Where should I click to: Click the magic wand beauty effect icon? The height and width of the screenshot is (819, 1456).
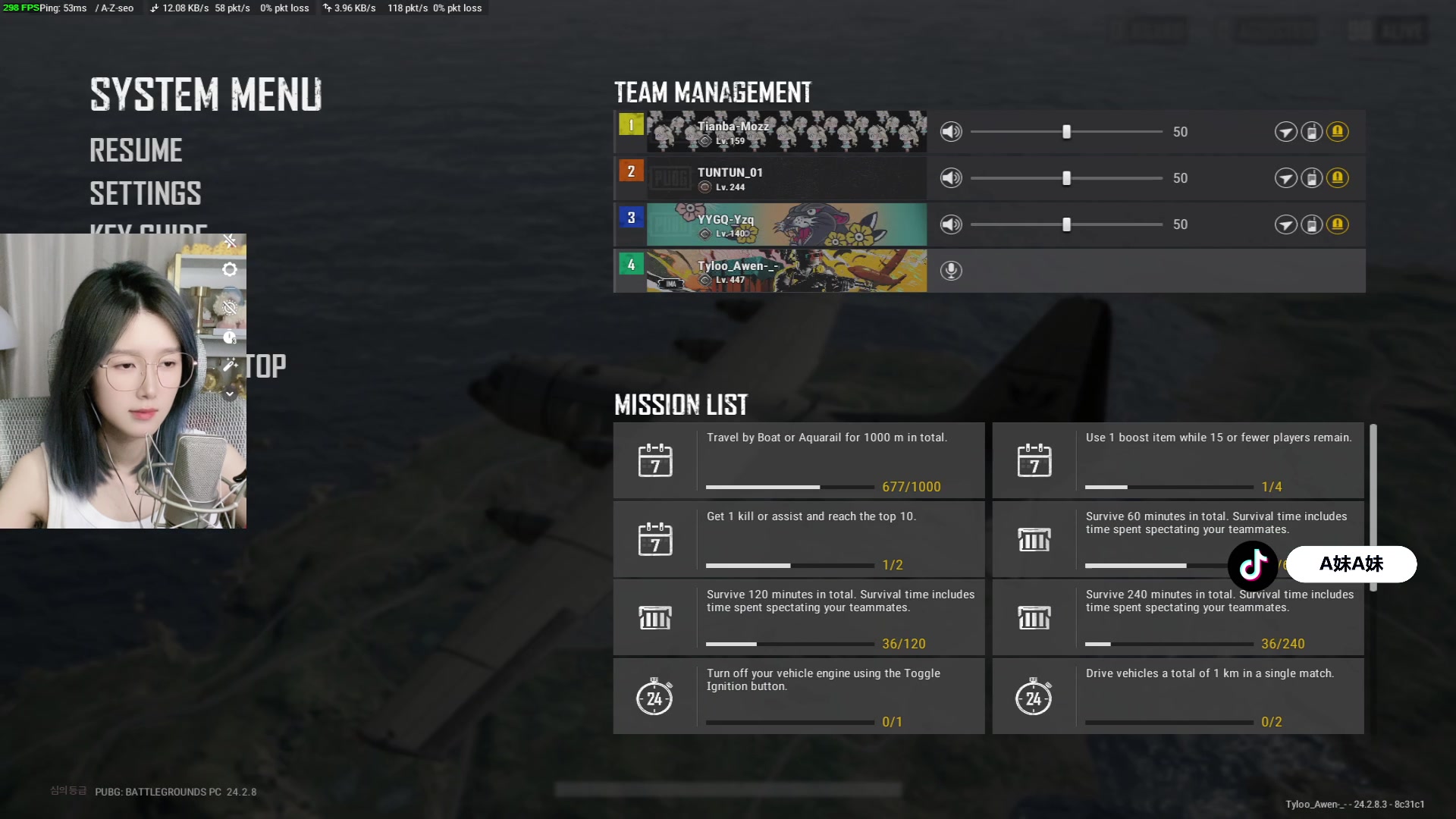(230, 366)
